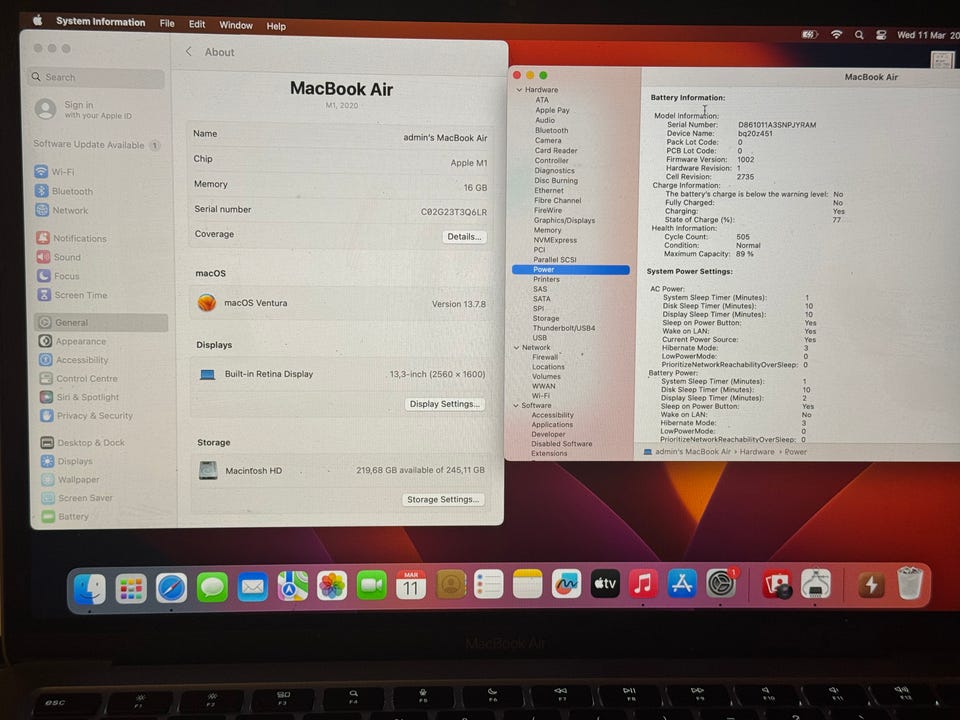
Task: Collapse the Network section in System Information
Action: (516, 347)
